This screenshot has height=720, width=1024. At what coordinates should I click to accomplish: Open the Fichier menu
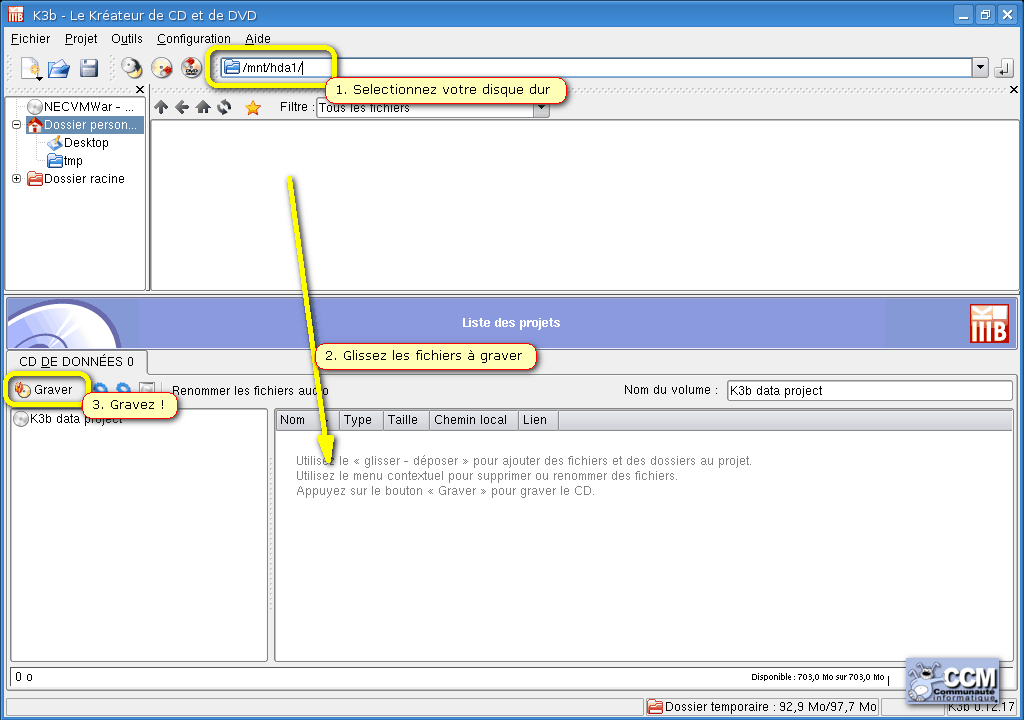(31, 39)
